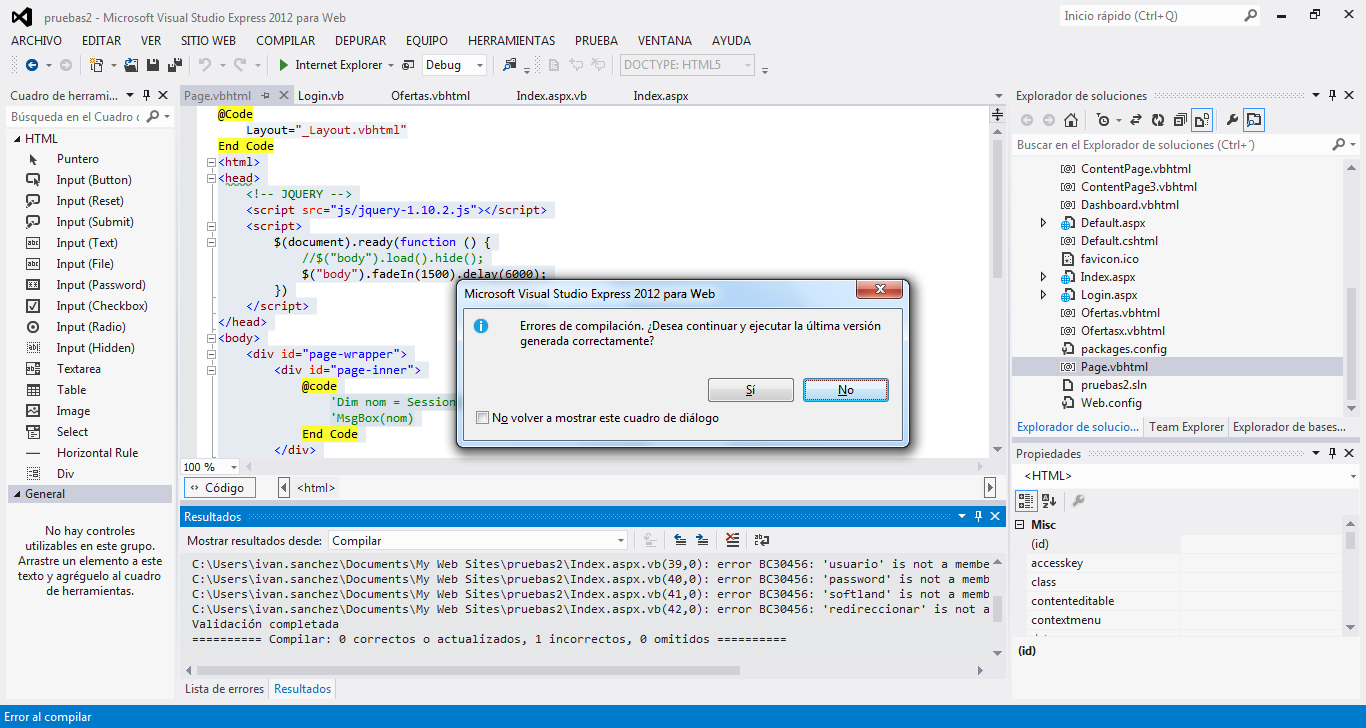Viewport: 1366px width, 728px height.
Task: Open browser selection arrow next to Internet Explorer
Action: [390, 65]
